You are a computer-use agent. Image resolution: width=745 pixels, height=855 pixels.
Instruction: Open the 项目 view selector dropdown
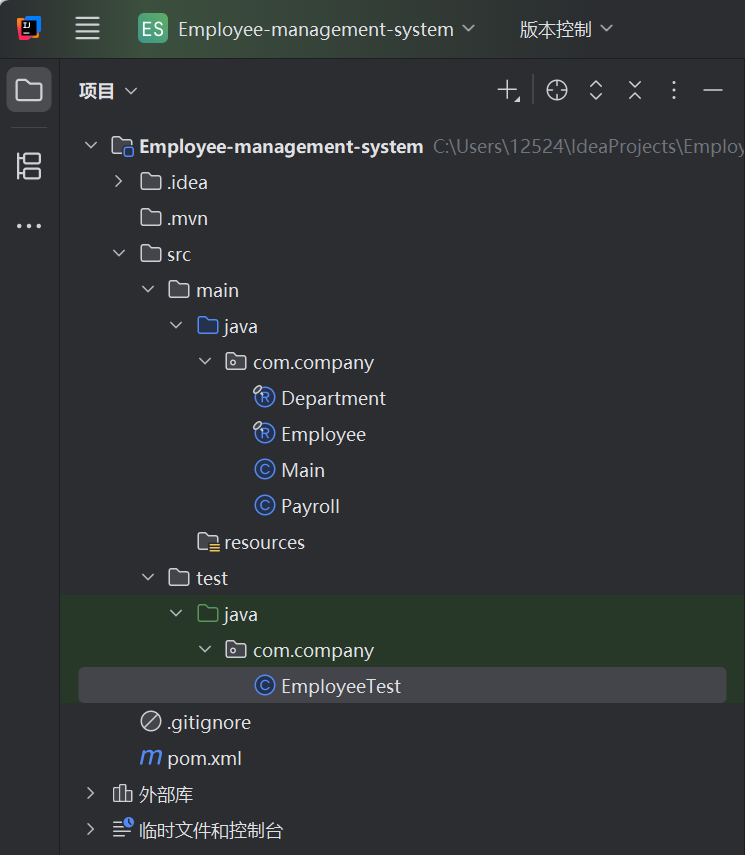point(108,91)
